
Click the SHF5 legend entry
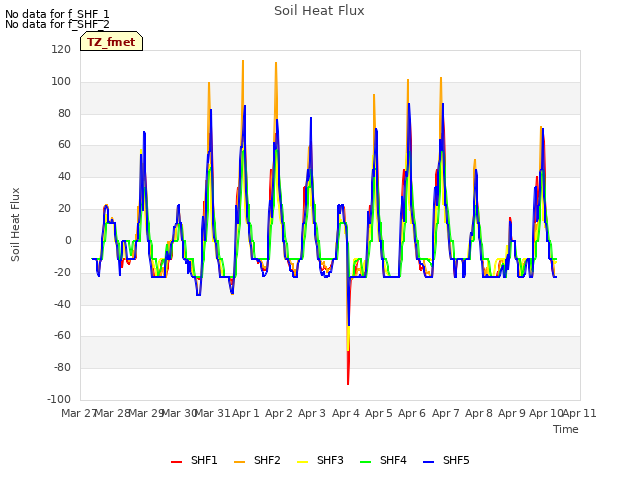click(446, 460)
